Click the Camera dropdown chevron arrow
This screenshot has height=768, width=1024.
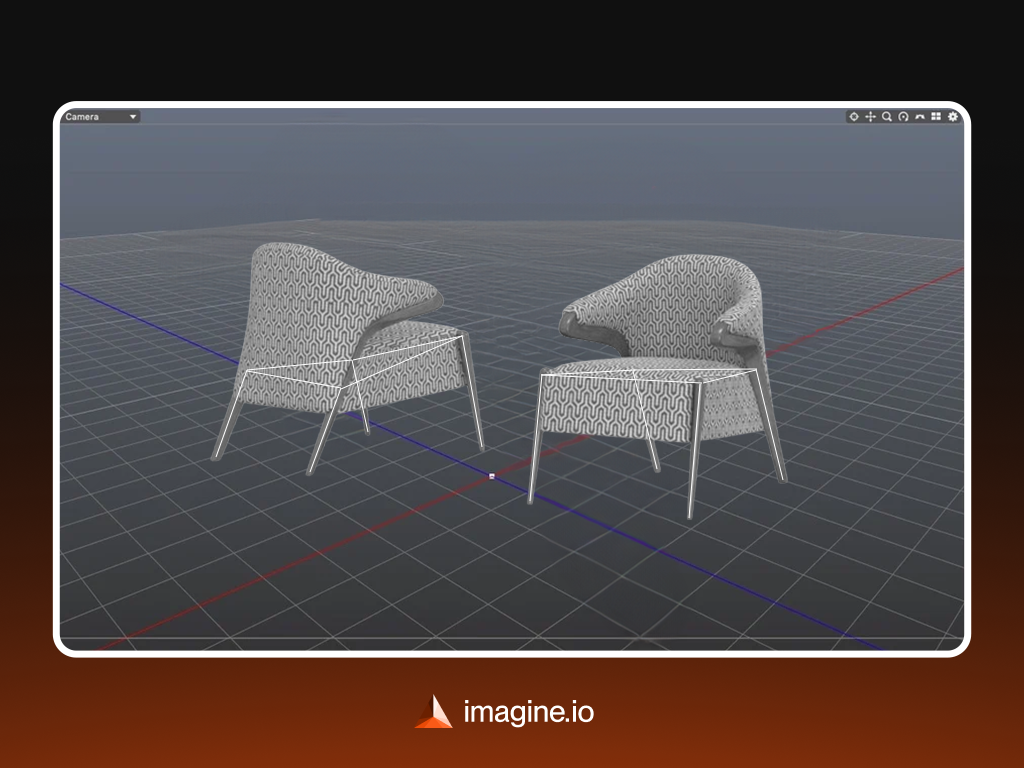click(x=133, y=116)
